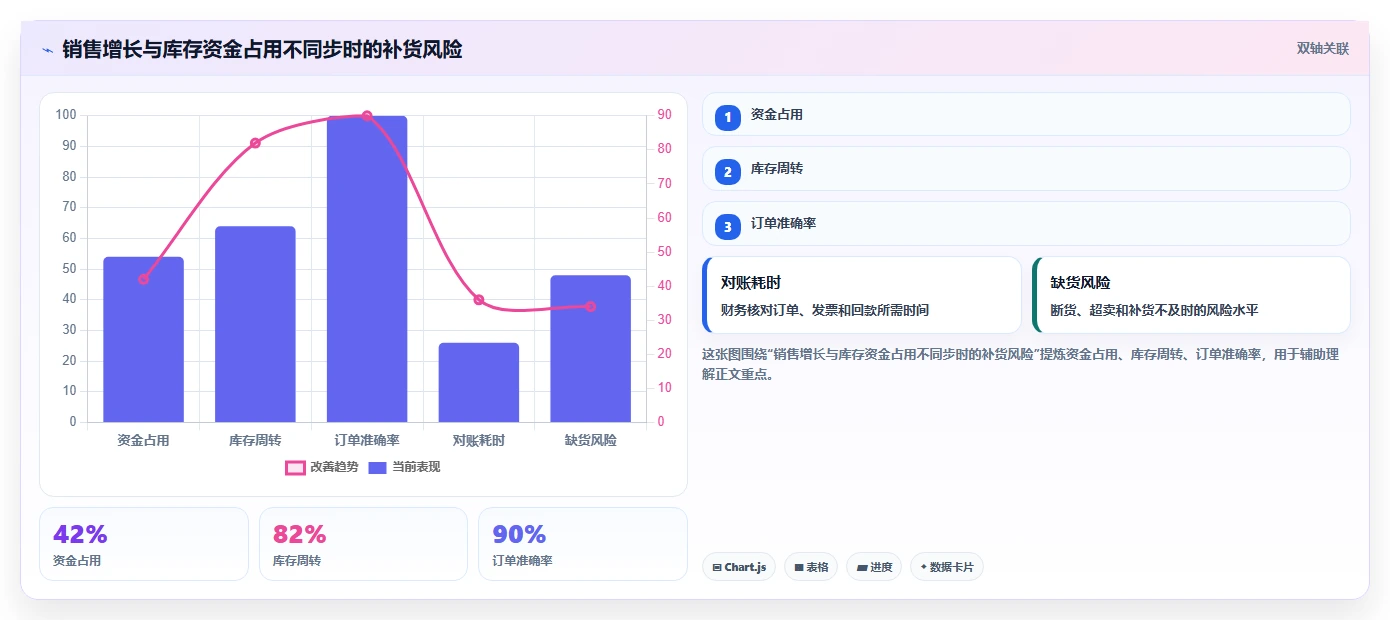Click the 双轴关联 label in header
Image resolution: width=1390 pixels, height=620 pixels.
[x=1323, y=48]
